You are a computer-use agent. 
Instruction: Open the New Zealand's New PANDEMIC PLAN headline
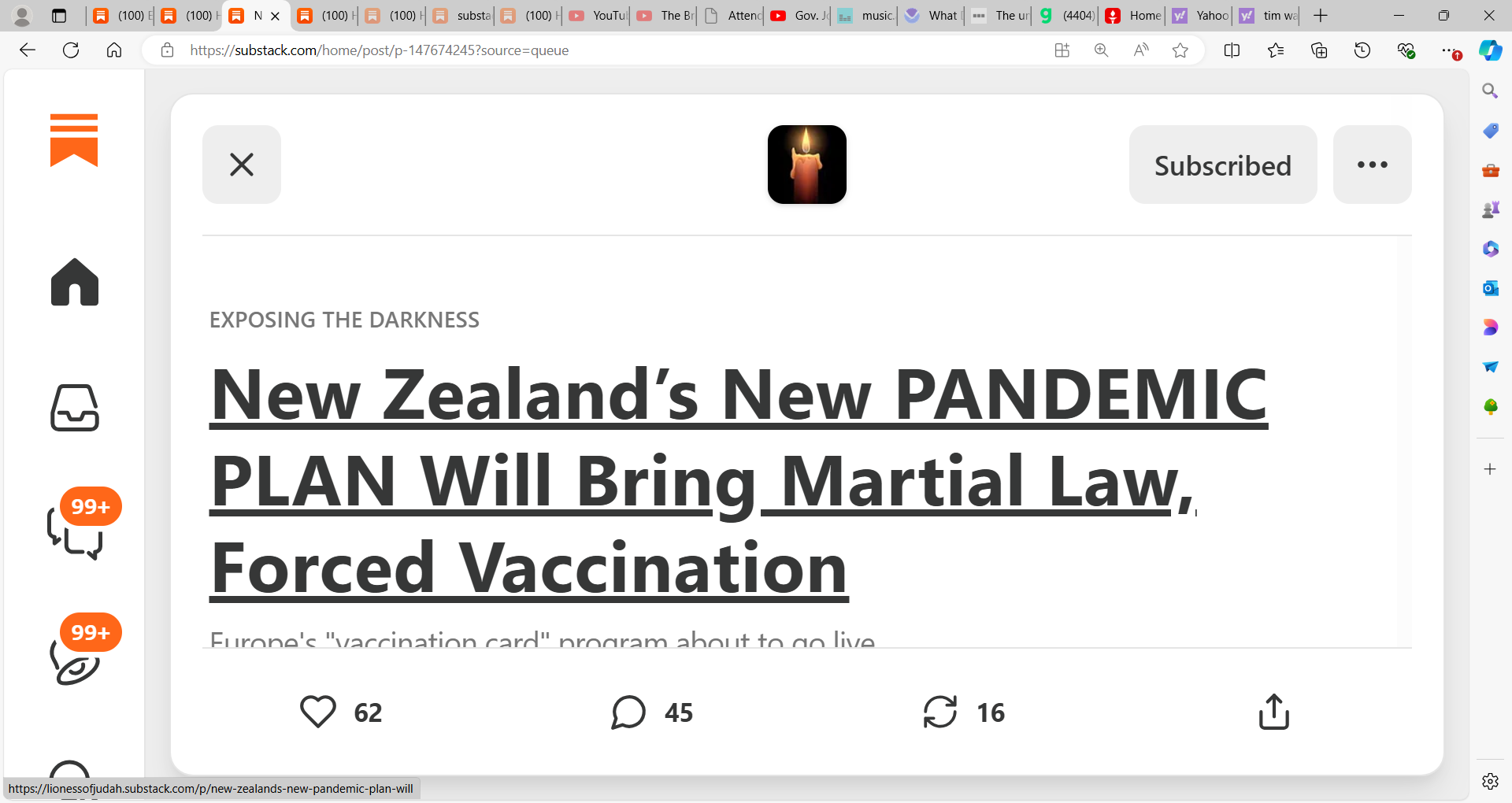pos(740,480)
